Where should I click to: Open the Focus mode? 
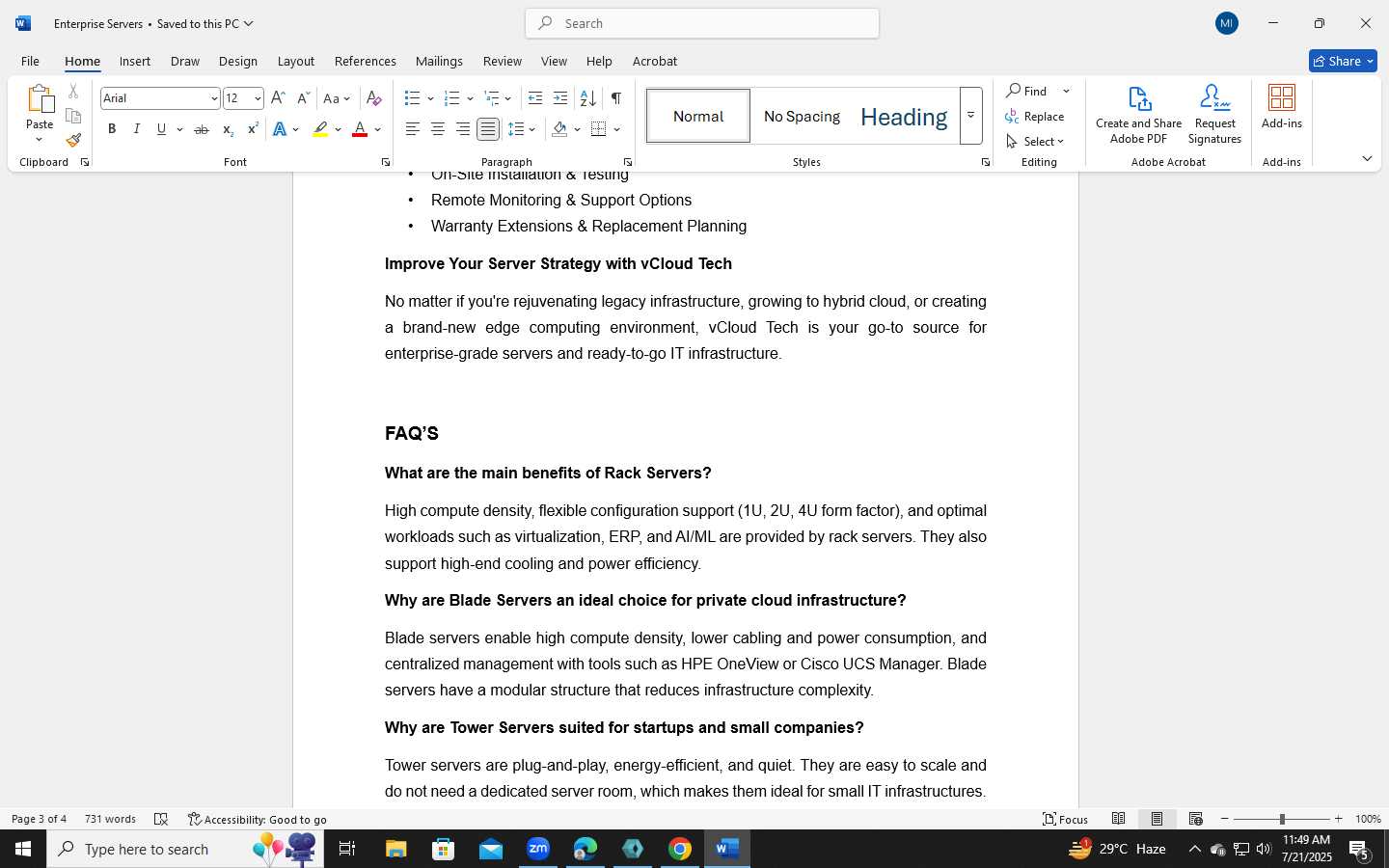(x=1065, y=819)
